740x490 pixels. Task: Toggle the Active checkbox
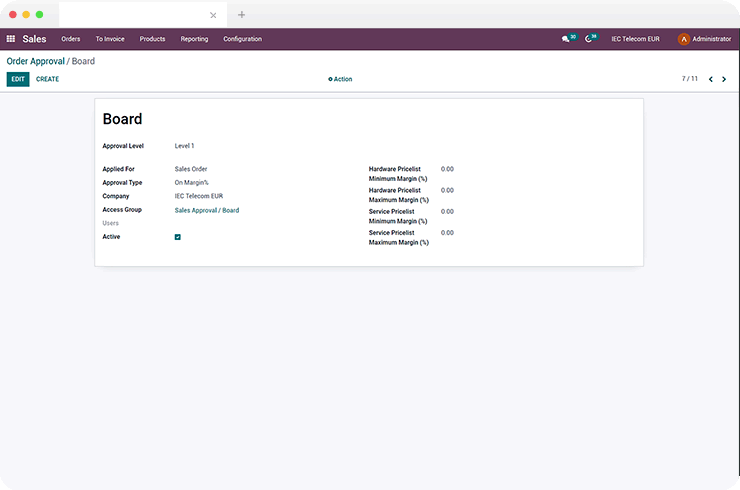(x=177, y=237)
